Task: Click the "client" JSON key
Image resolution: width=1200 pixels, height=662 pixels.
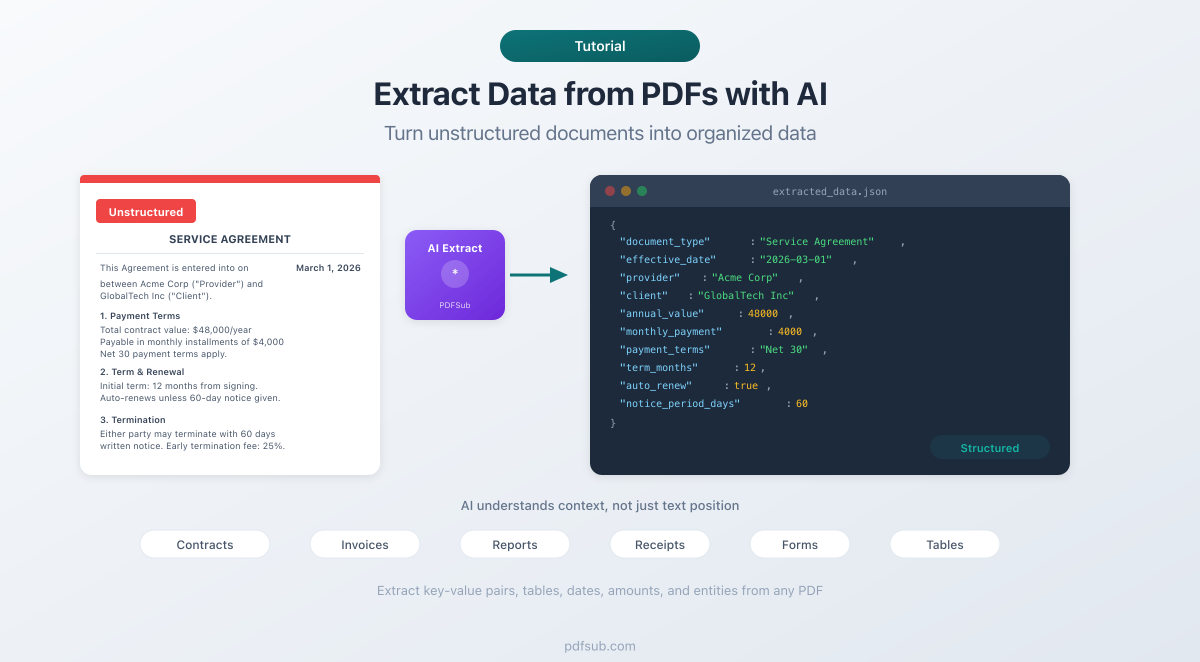Action: click(644, 295)
